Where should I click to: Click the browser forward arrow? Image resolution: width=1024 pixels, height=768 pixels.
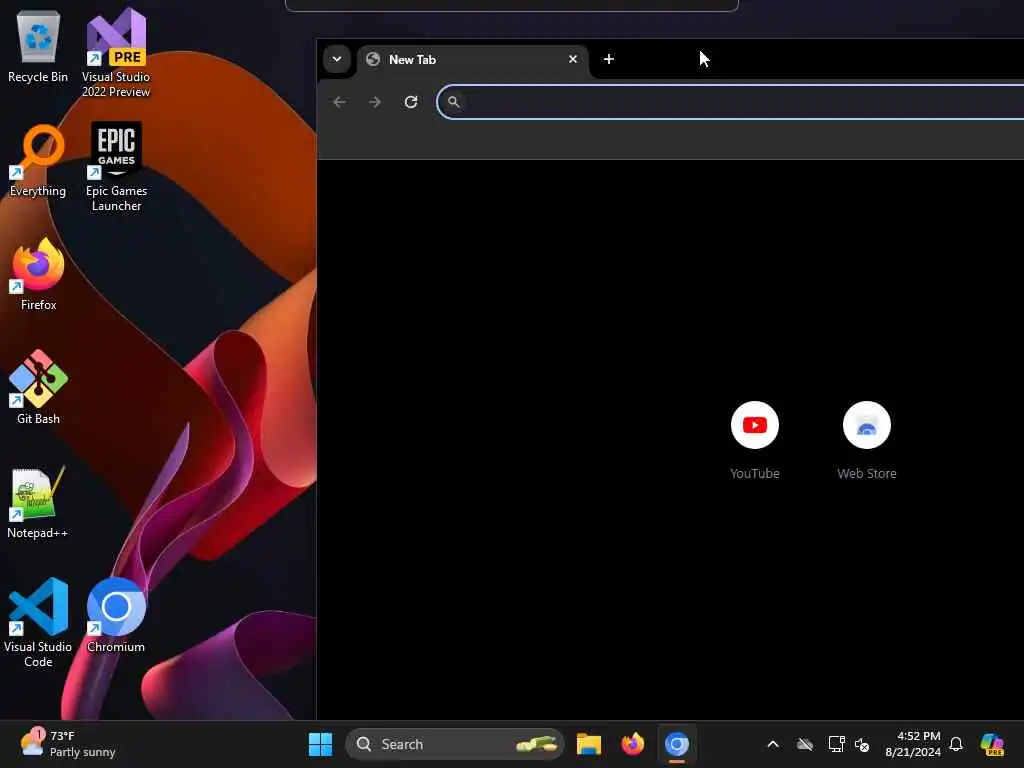click(375, 102)
